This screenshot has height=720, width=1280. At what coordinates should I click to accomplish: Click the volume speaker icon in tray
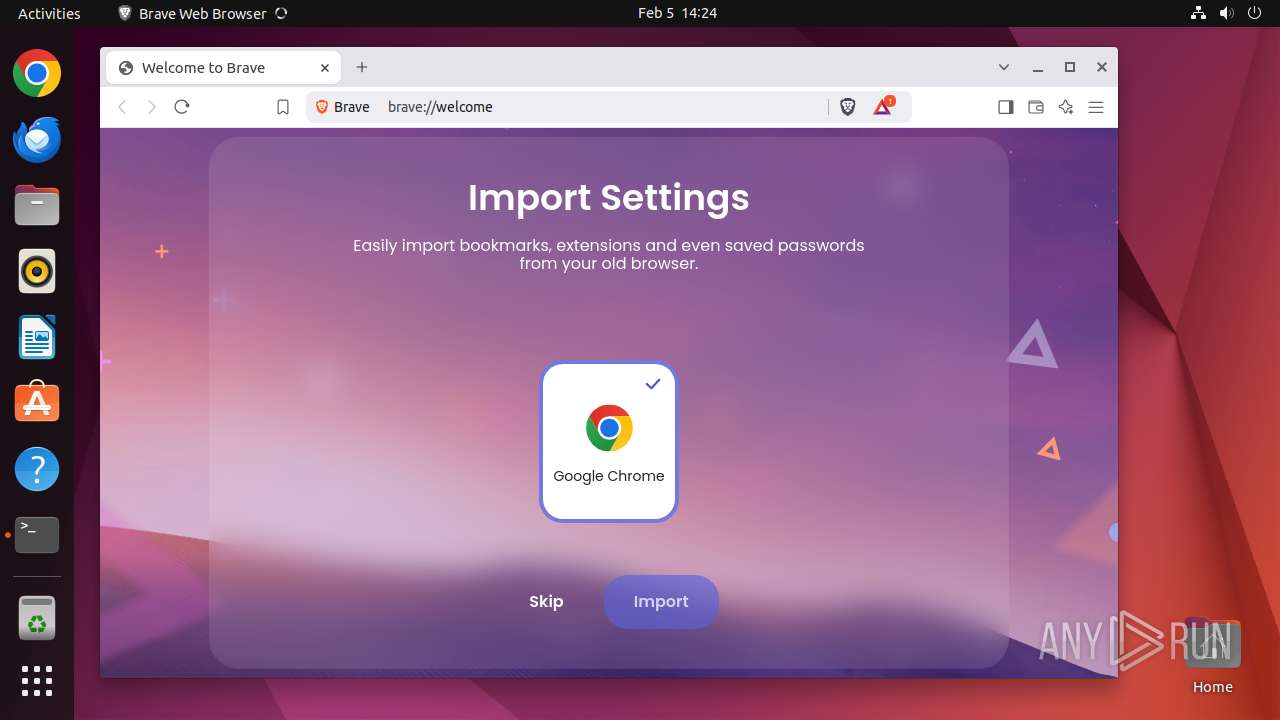click(x=1226, y=13)
